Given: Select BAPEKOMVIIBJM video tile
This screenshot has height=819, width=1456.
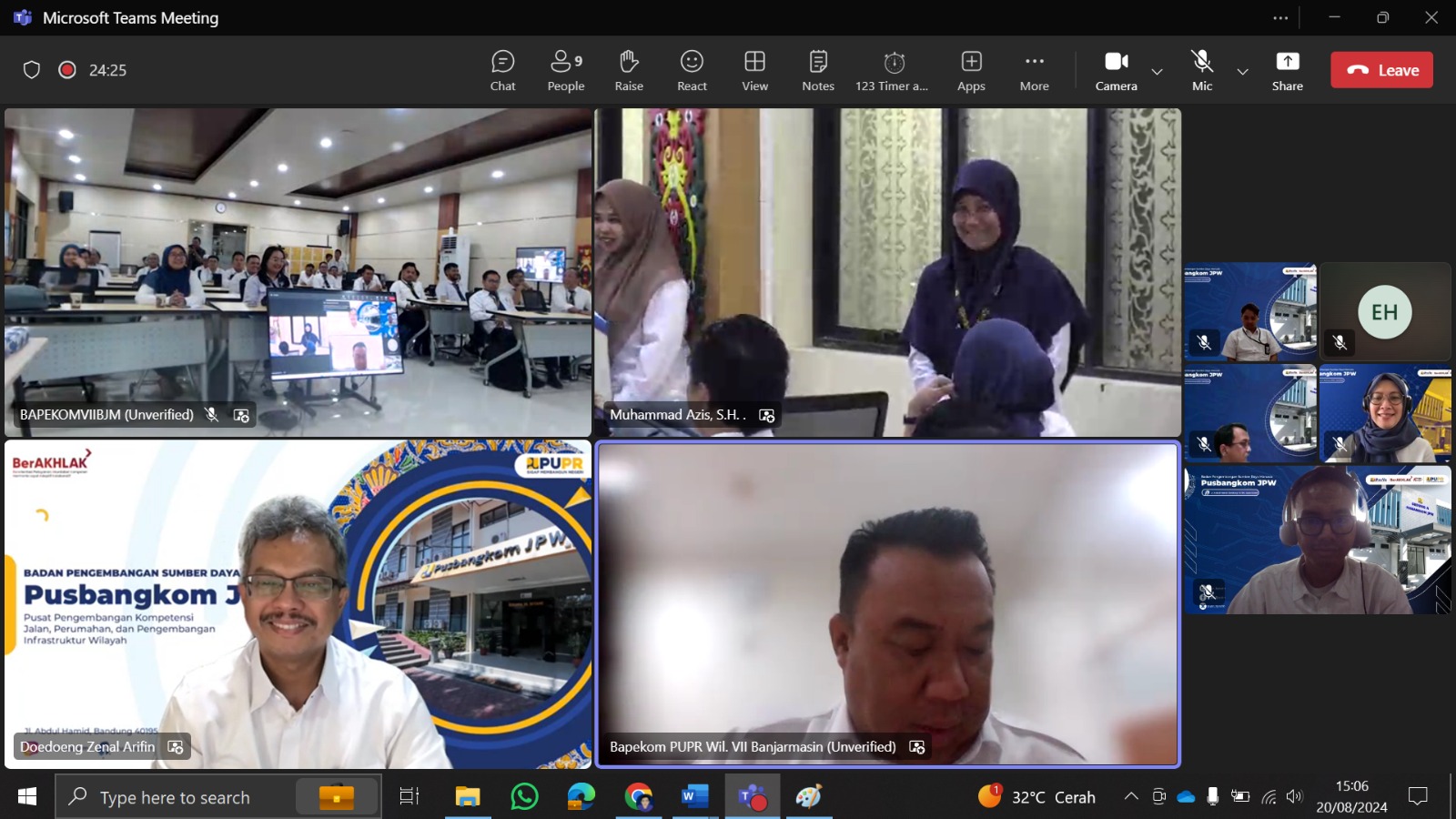Looking at the screenshot, I should 298,272.
